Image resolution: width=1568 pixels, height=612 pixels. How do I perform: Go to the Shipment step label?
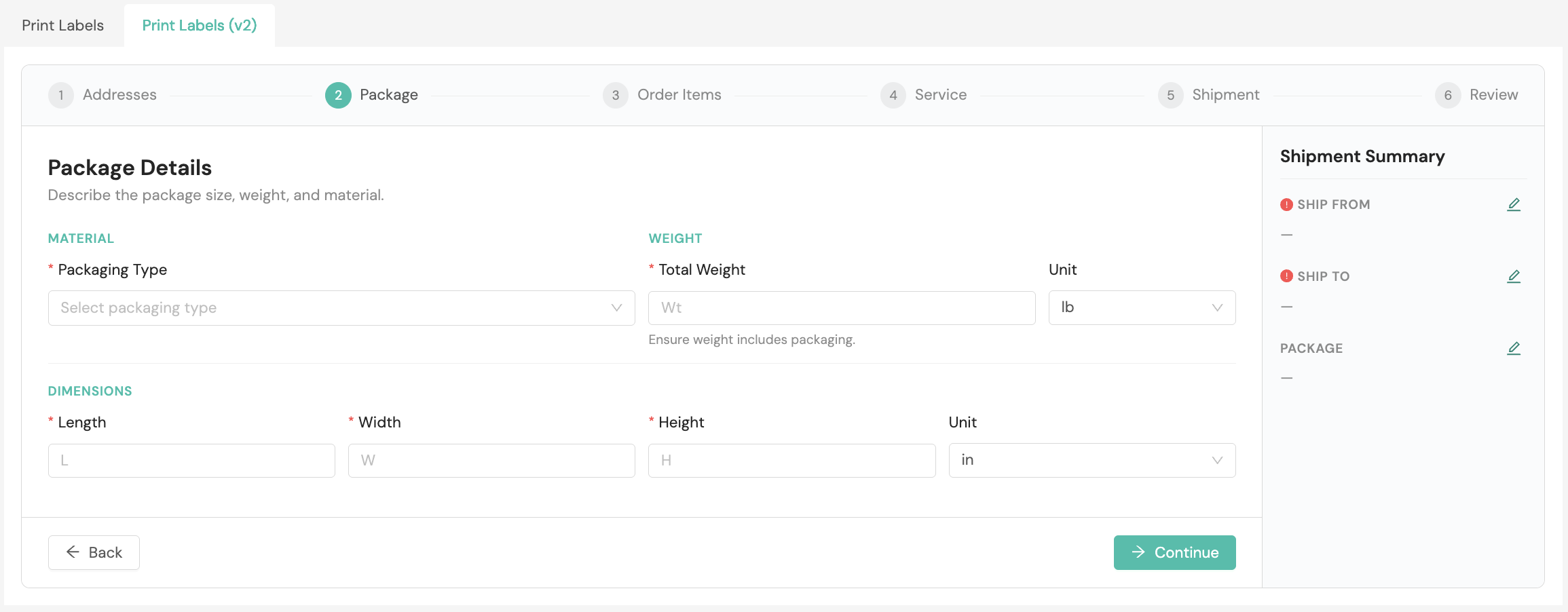(x=1226, y=95)
